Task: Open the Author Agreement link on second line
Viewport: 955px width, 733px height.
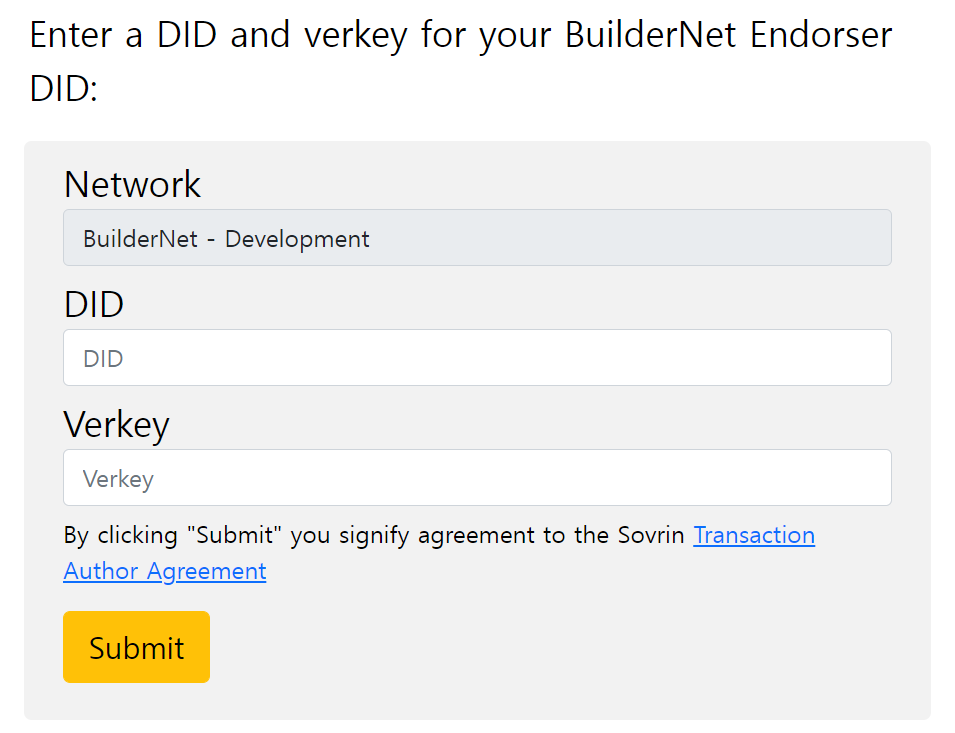Action: 164,571
